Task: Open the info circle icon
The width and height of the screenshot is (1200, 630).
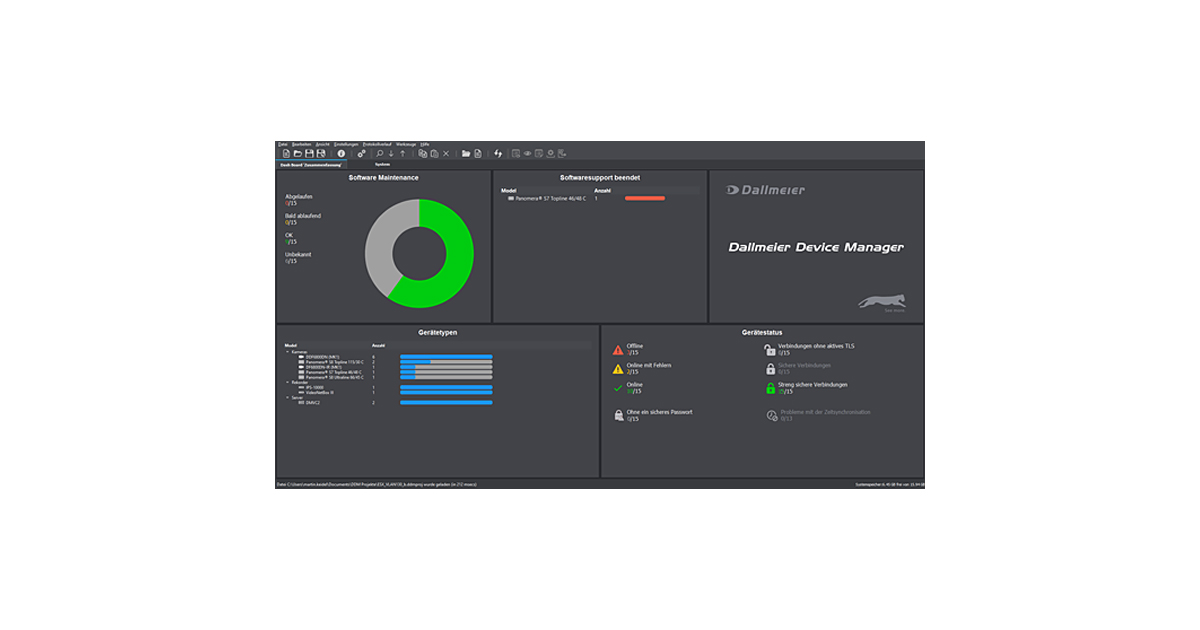Action: pos(340,153)
